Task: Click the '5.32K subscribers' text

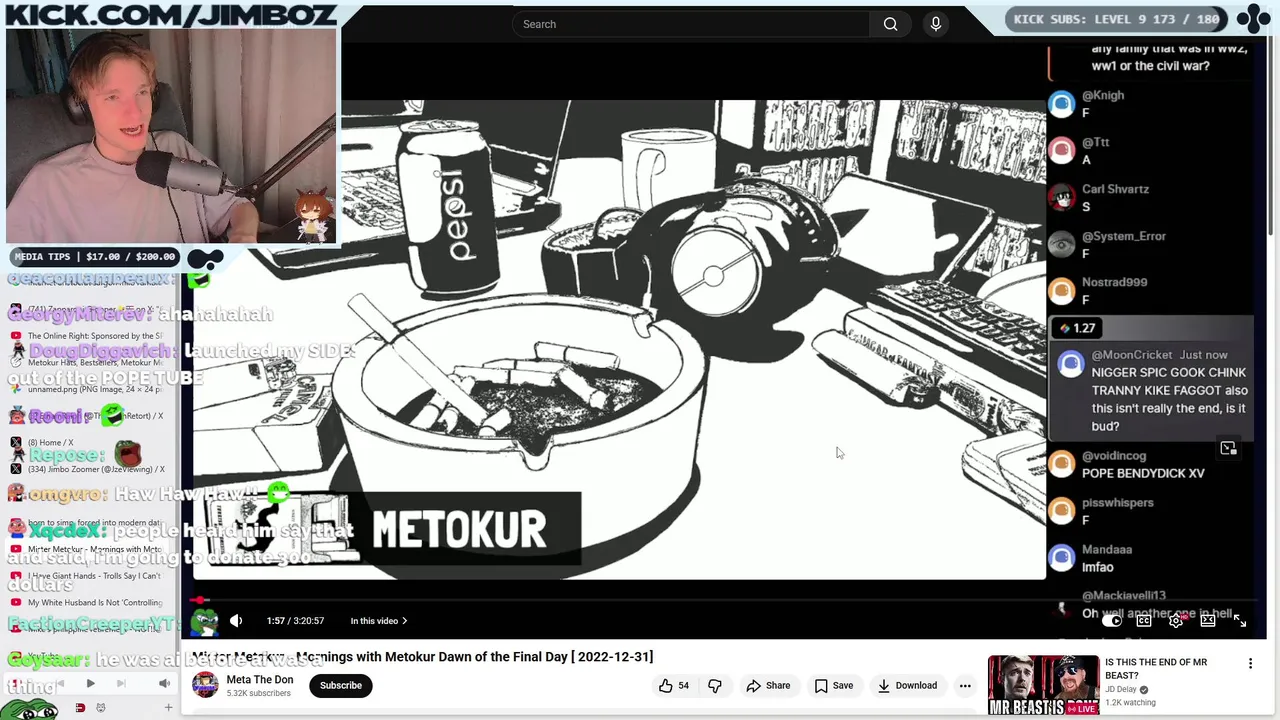Action: click(x=258, y=693)
